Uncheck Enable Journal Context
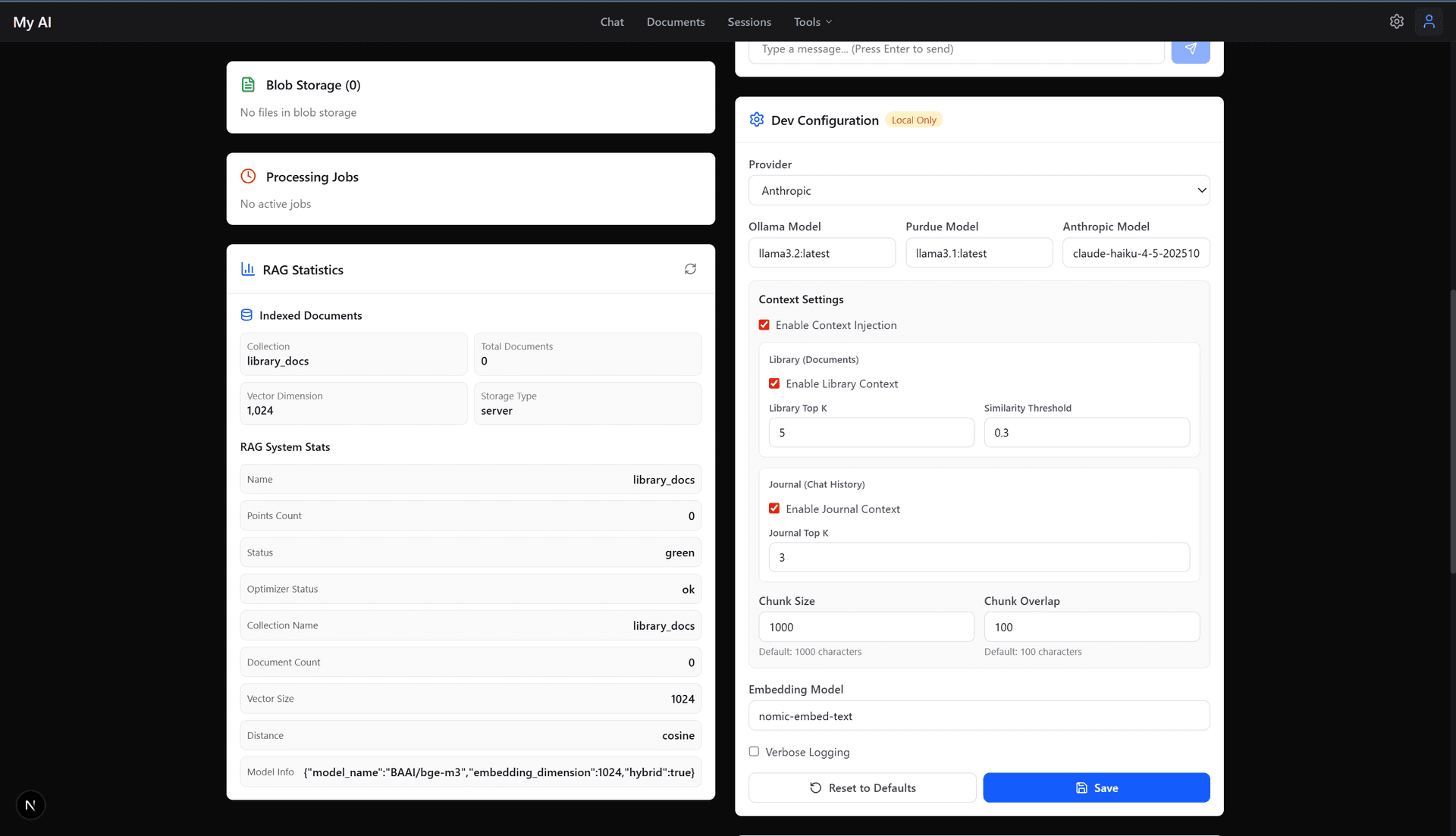 774,508
